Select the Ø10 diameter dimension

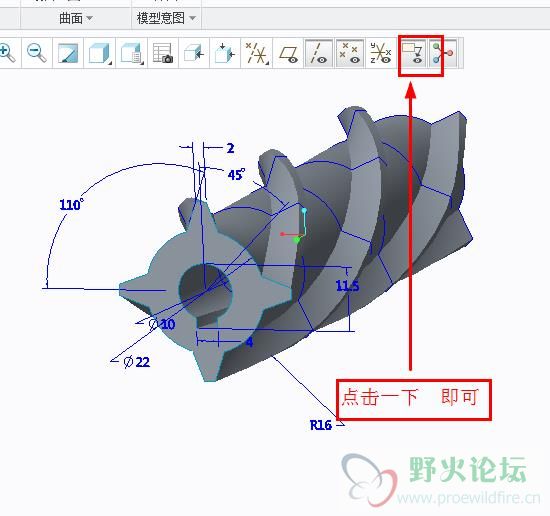[x=162, y=324]
